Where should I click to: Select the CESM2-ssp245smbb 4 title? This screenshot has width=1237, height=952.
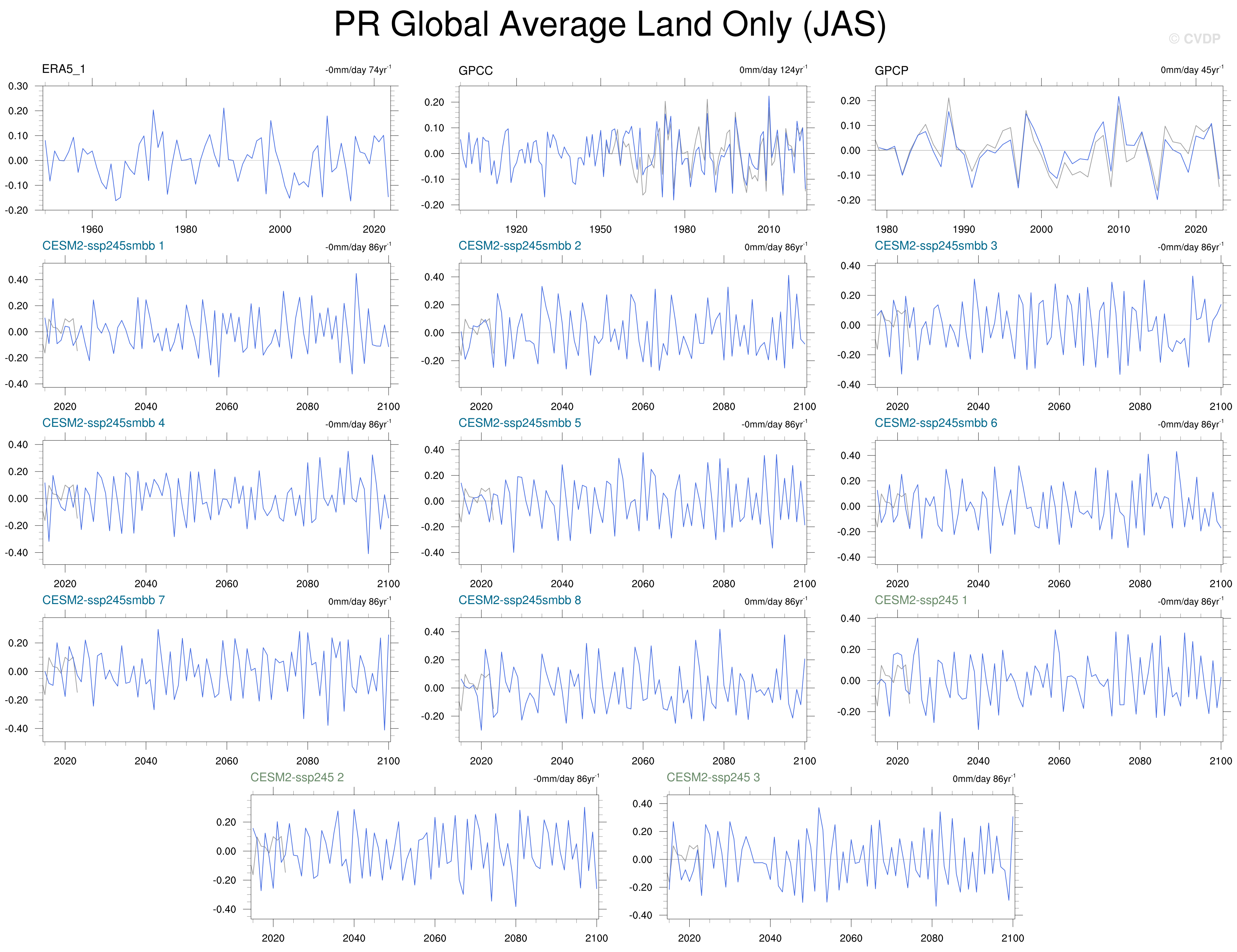103,423
